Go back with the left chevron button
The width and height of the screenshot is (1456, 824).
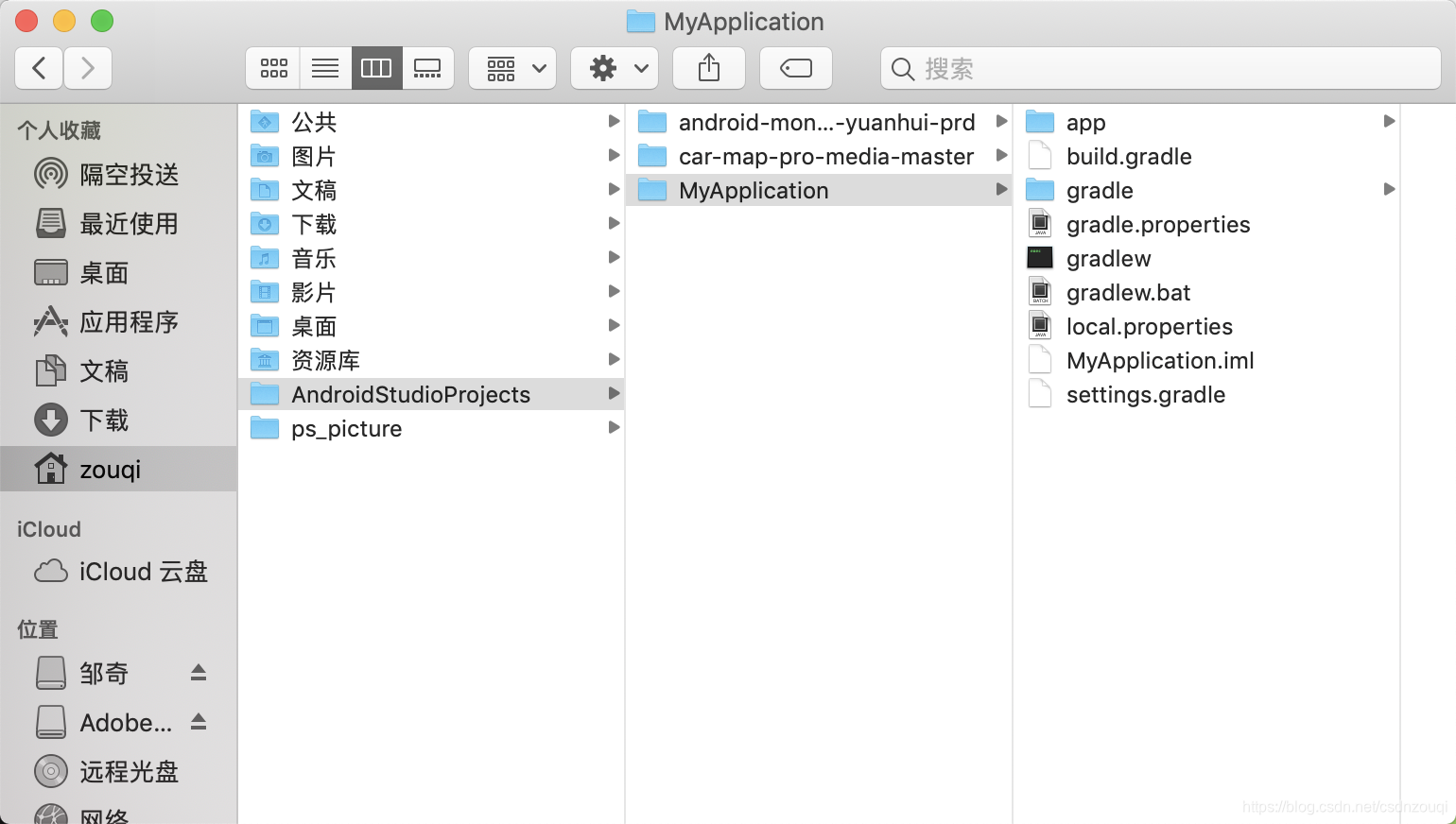(x=40, y=68)
